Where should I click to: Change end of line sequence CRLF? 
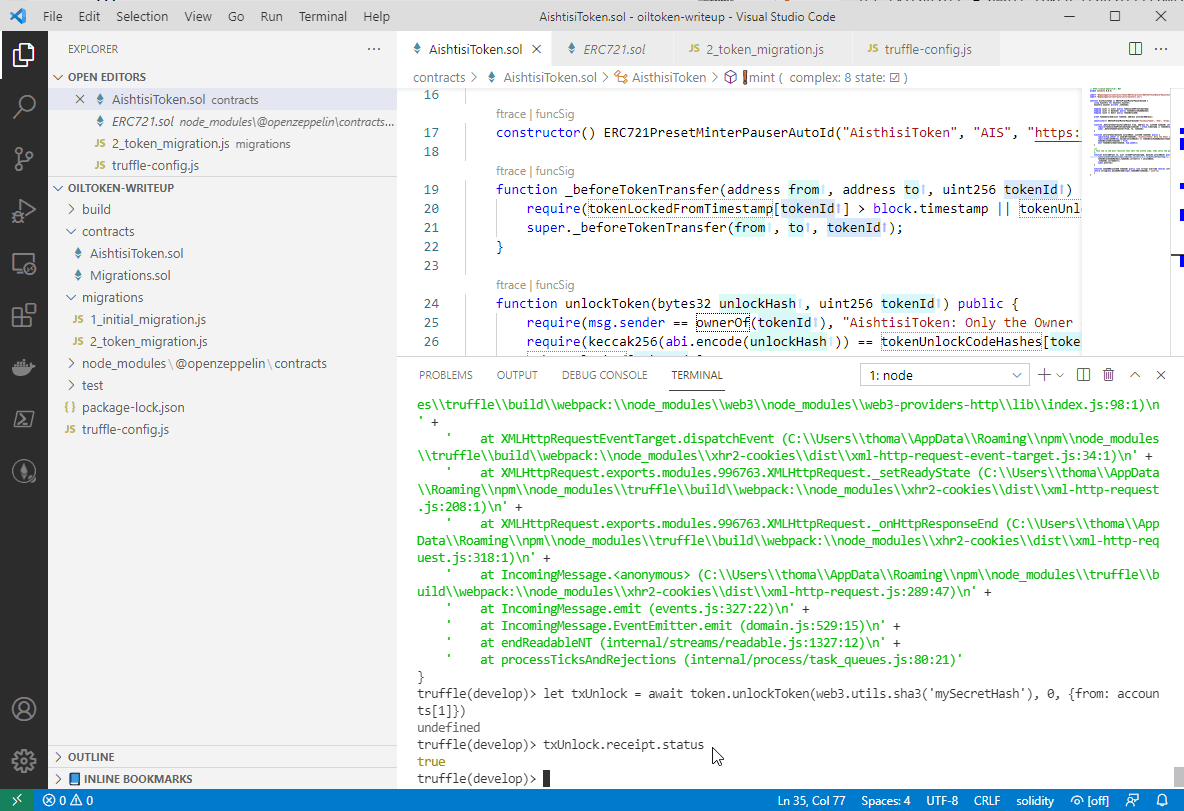986,800
